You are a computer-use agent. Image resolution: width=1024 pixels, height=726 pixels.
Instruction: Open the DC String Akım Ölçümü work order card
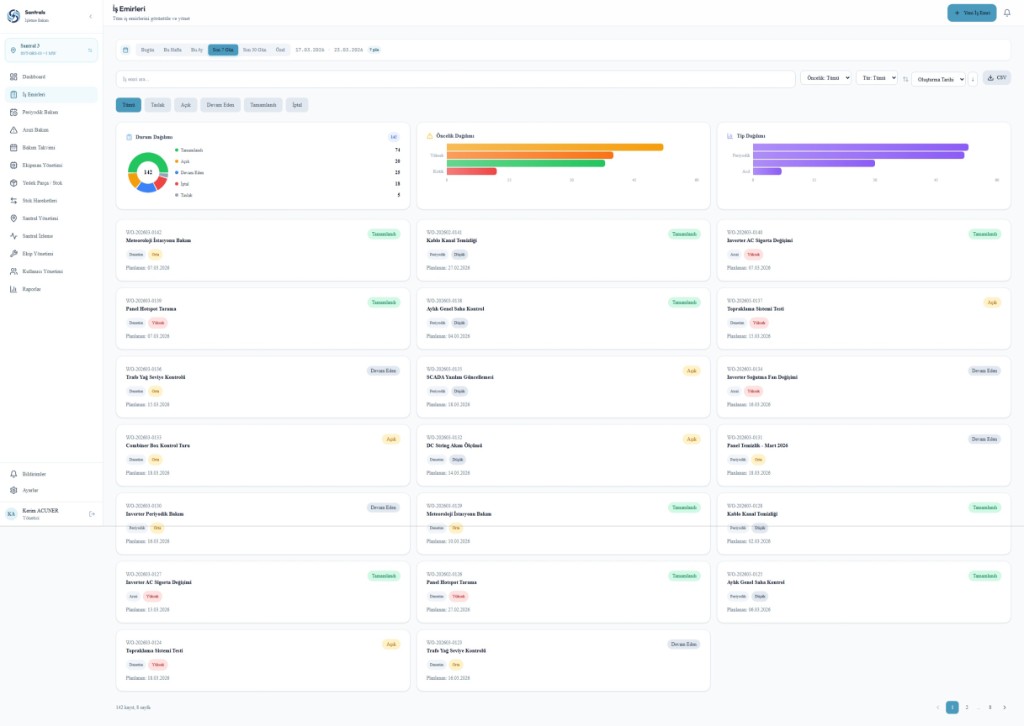click(563, 456)
